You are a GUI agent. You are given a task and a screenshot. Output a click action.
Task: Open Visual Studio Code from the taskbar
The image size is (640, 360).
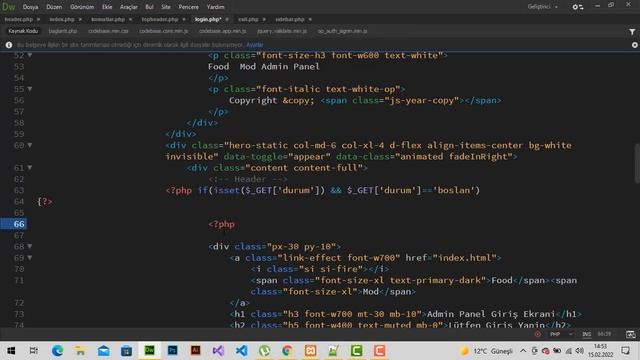click(241, 351)
